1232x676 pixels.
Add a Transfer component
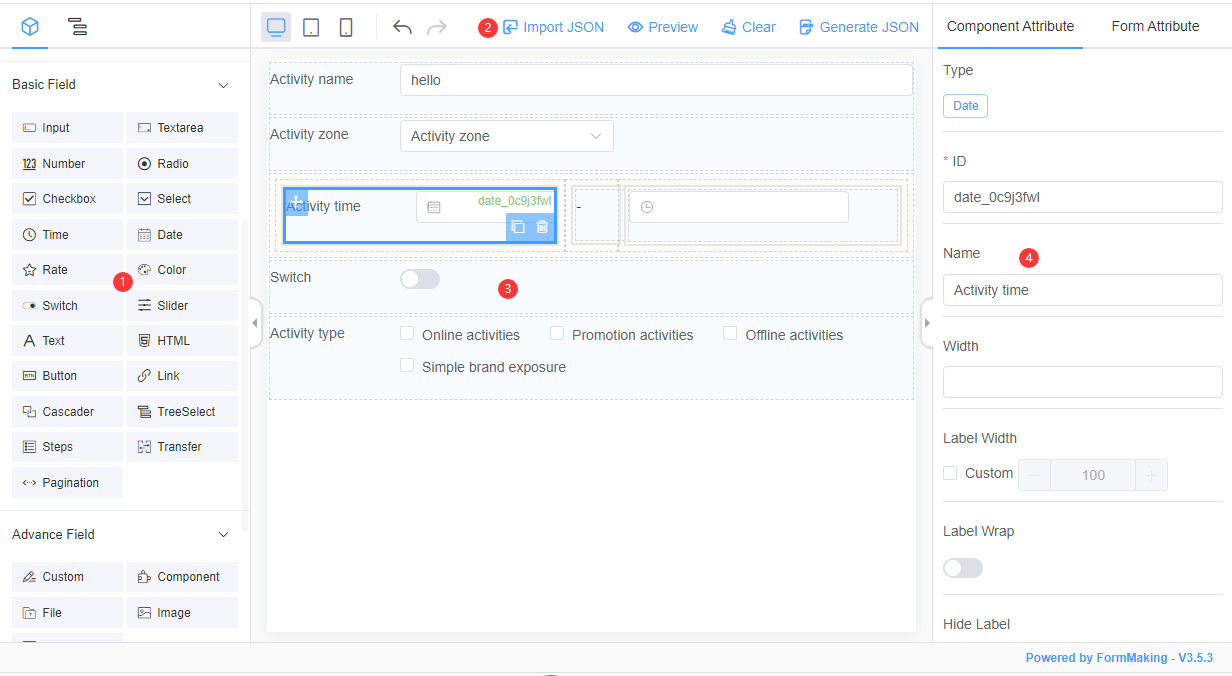pyautogui.click(x=182, y=447)
